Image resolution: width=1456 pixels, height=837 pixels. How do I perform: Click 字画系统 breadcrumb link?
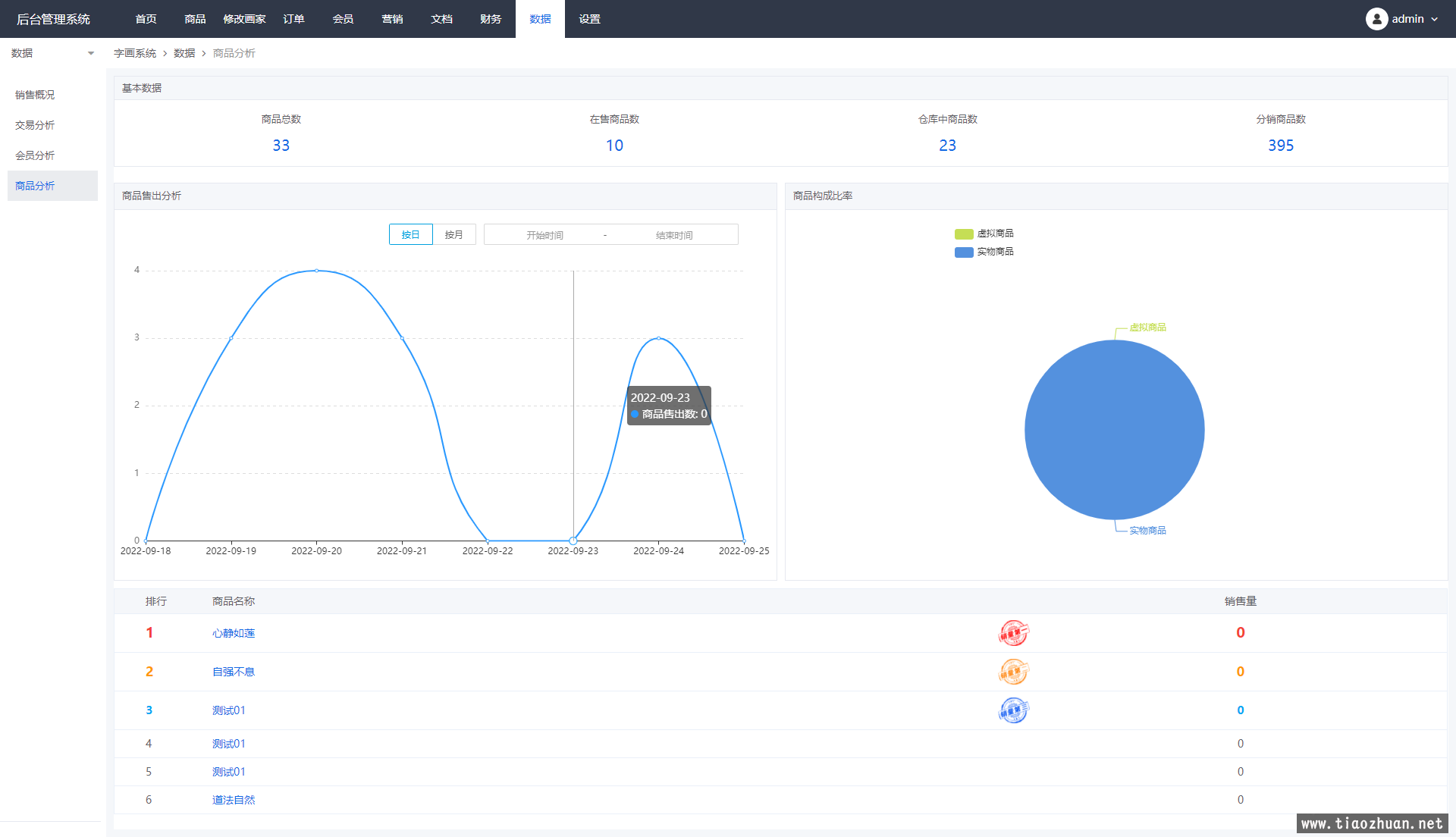point(135,53)
